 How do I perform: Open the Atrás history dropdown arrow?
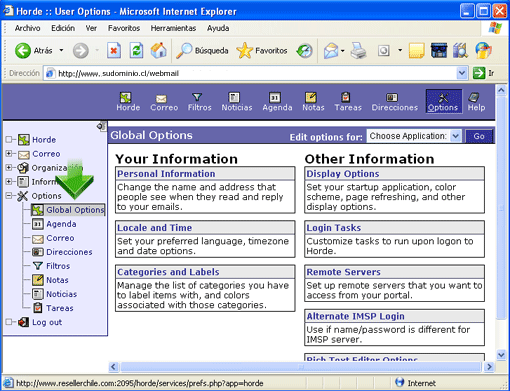(x=61, y=51)
